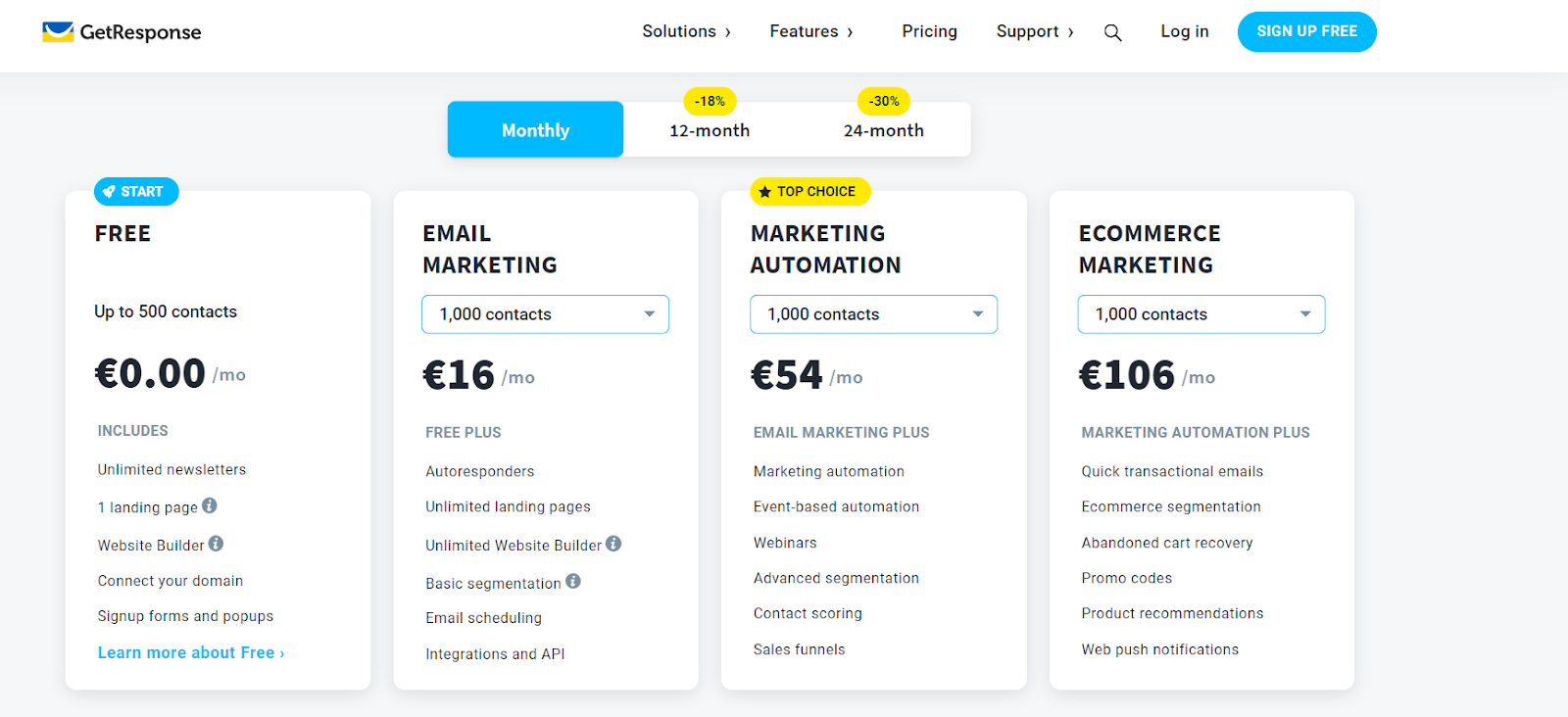Click the SIGN UP FREE button
This screenshot has width=1568, height=717.
[x=1306, y=31]
